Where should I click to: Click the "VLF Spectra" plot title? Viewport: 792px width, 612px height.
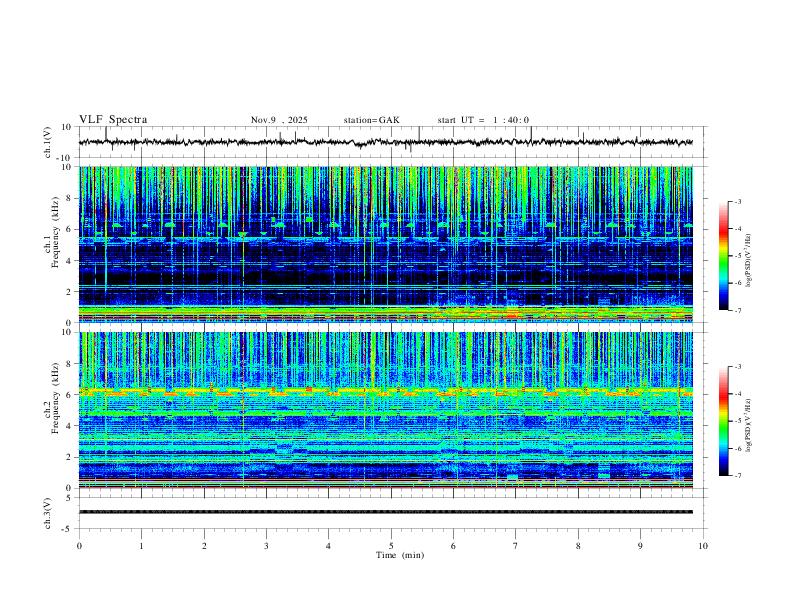pyautogui.click(x=113, y=119)
